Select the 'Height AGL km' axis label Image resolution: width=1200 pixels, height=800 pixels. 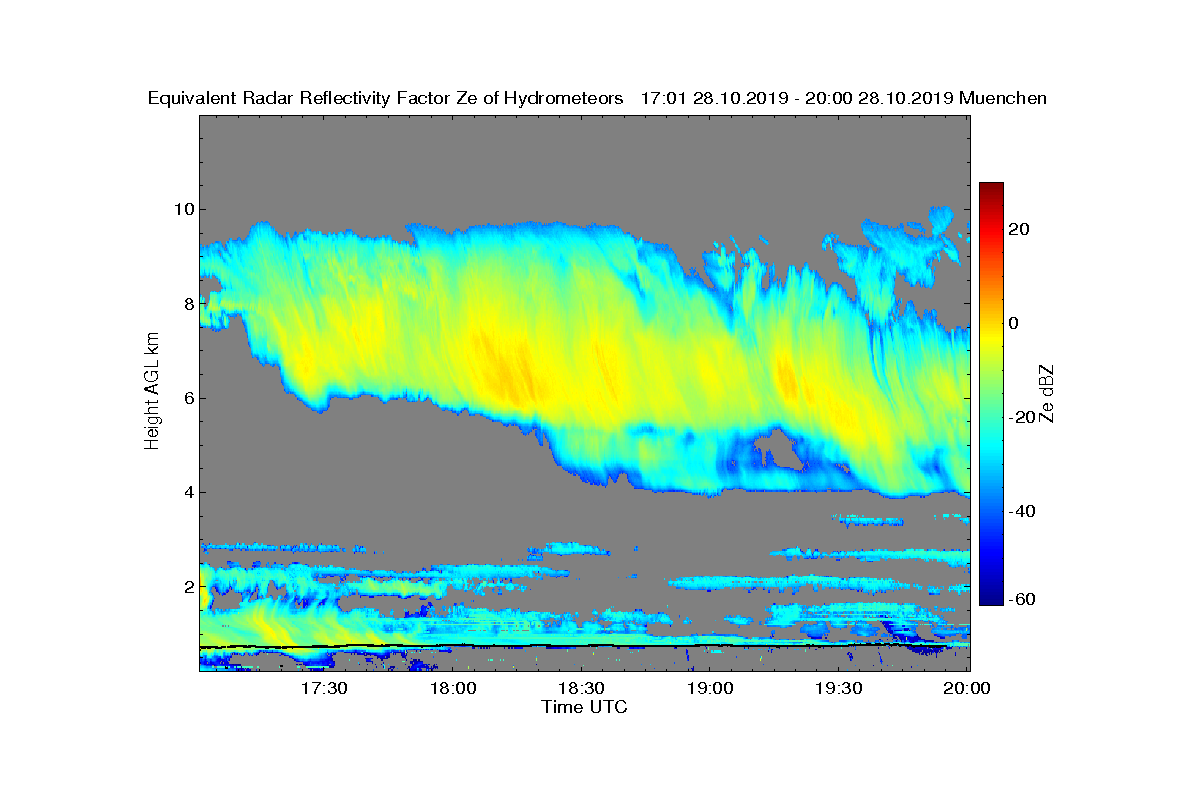(x=152, y=392)
